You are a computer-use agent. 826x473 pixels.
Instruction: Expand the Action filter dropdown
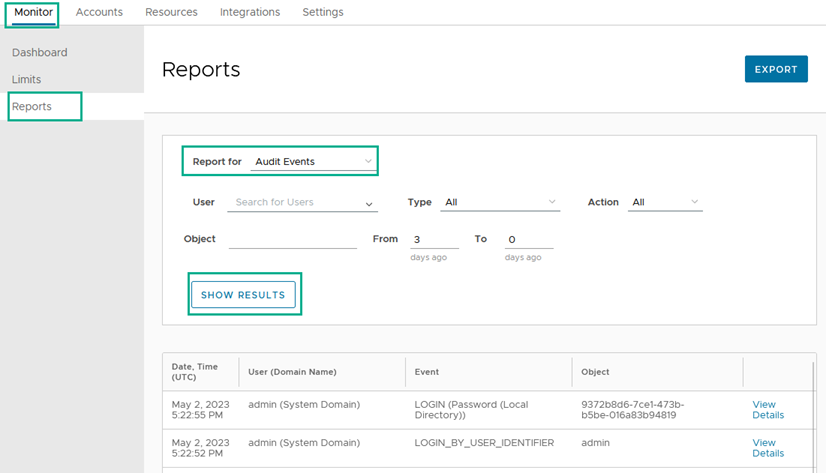coord(665,202)
